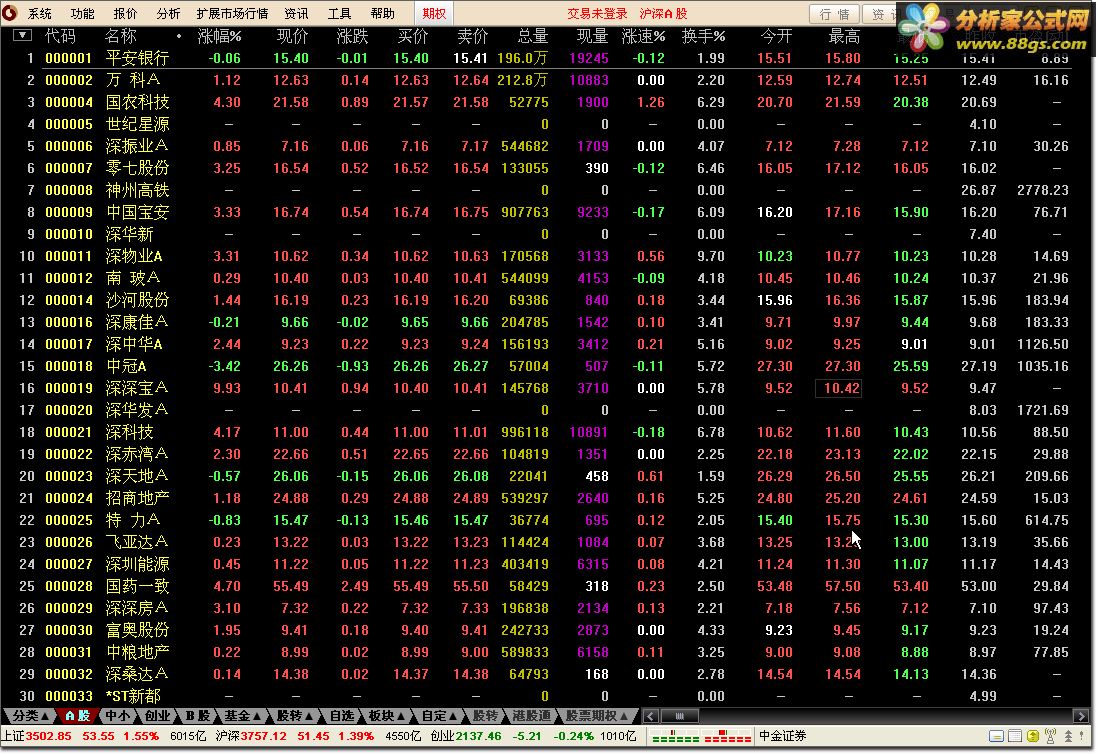Sort by 换手% column header
The image size is (1098, 754).
703,36
